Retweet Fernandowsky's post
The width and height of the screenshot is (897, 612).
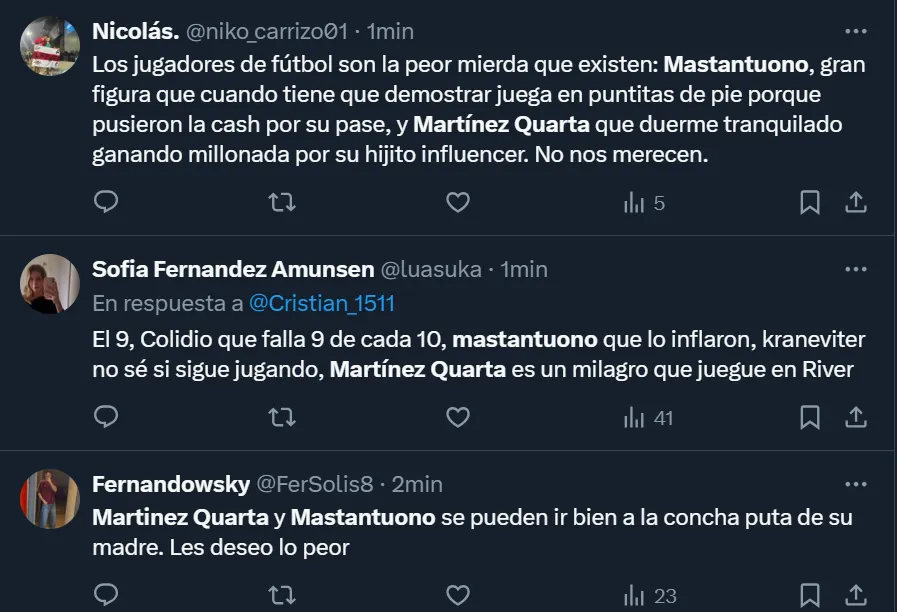(x=282, y=595)
